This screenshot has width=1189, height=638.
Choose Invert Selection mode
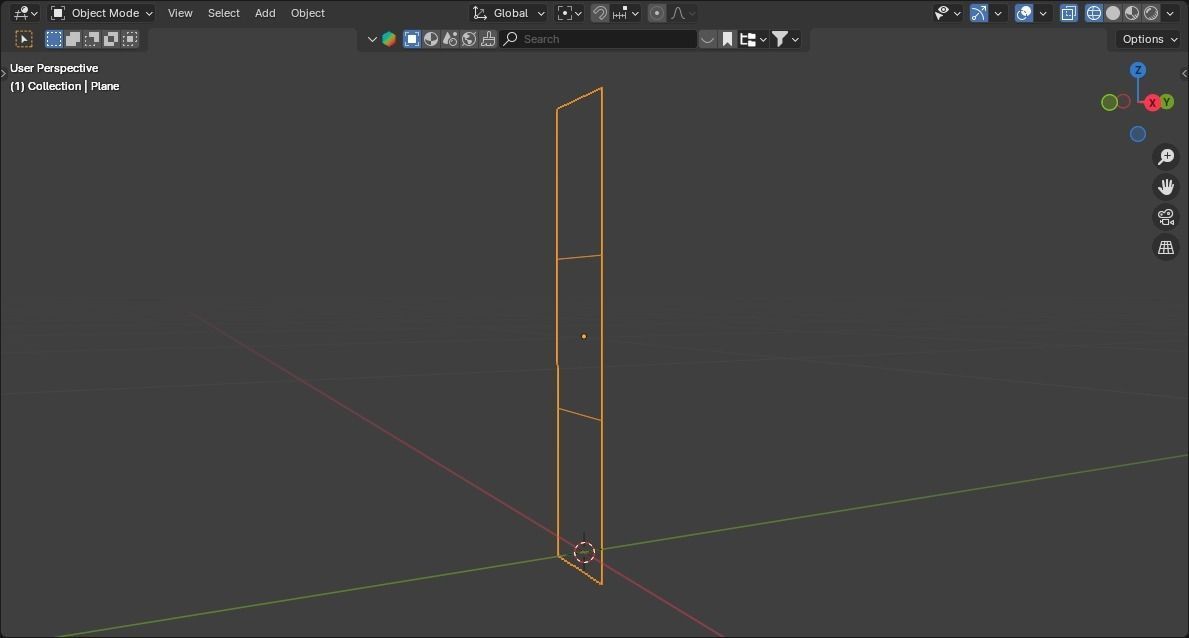[111, 39]
